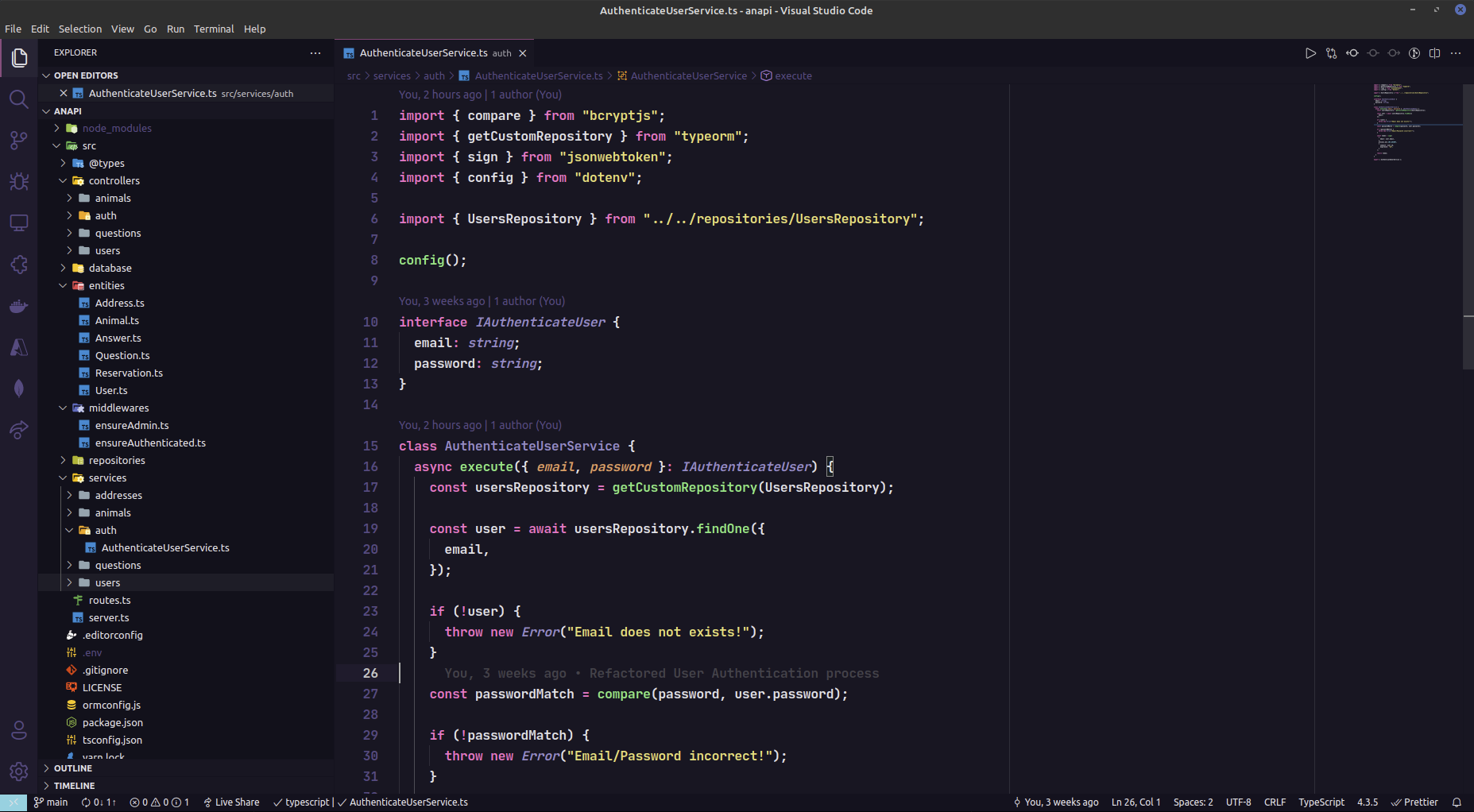Viewport: 1474px width, 812px height.
Task: Open Explorer views and more actions ellipsis
Action: point(315,53)
